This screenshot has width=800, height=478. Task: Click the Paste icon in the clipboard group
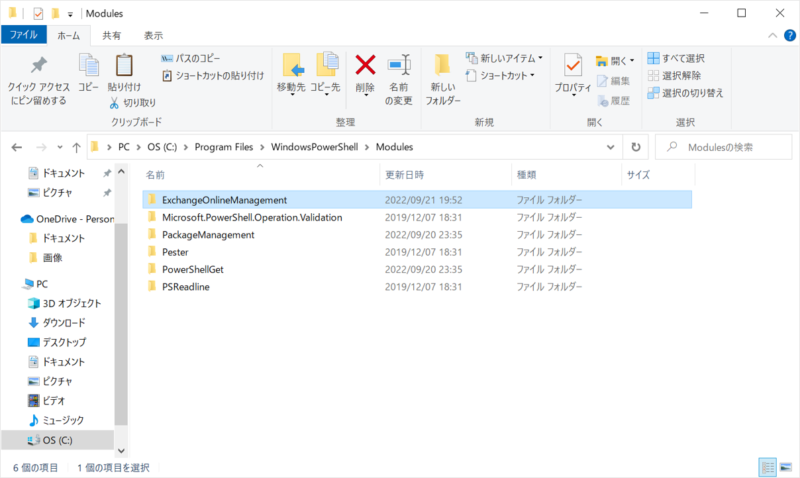(124, 67)
